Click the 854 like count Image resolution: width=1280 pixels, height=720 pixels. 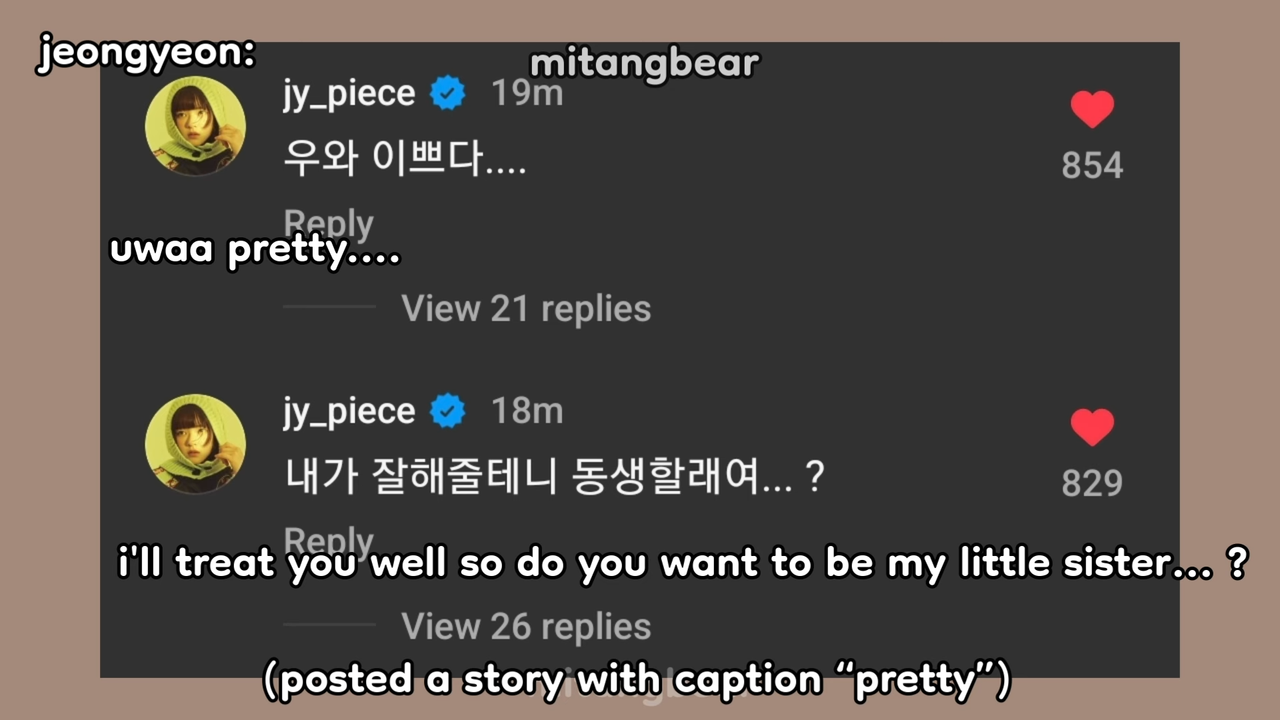(1092, 165)
